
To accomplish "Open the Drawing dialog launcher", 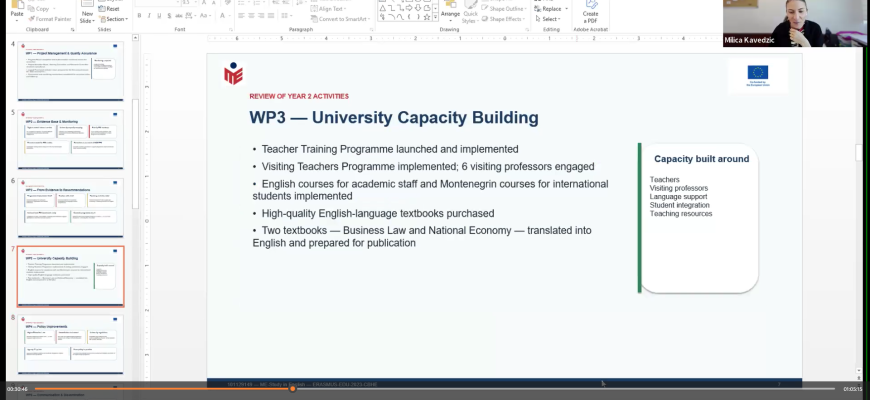I will coord(527,29).
